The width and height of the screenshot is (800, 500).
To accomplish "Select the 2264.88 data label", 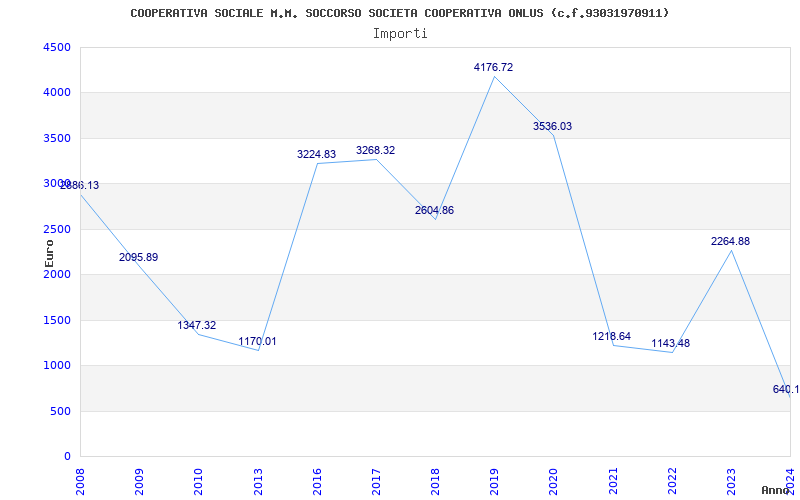I will click(731, 241).
